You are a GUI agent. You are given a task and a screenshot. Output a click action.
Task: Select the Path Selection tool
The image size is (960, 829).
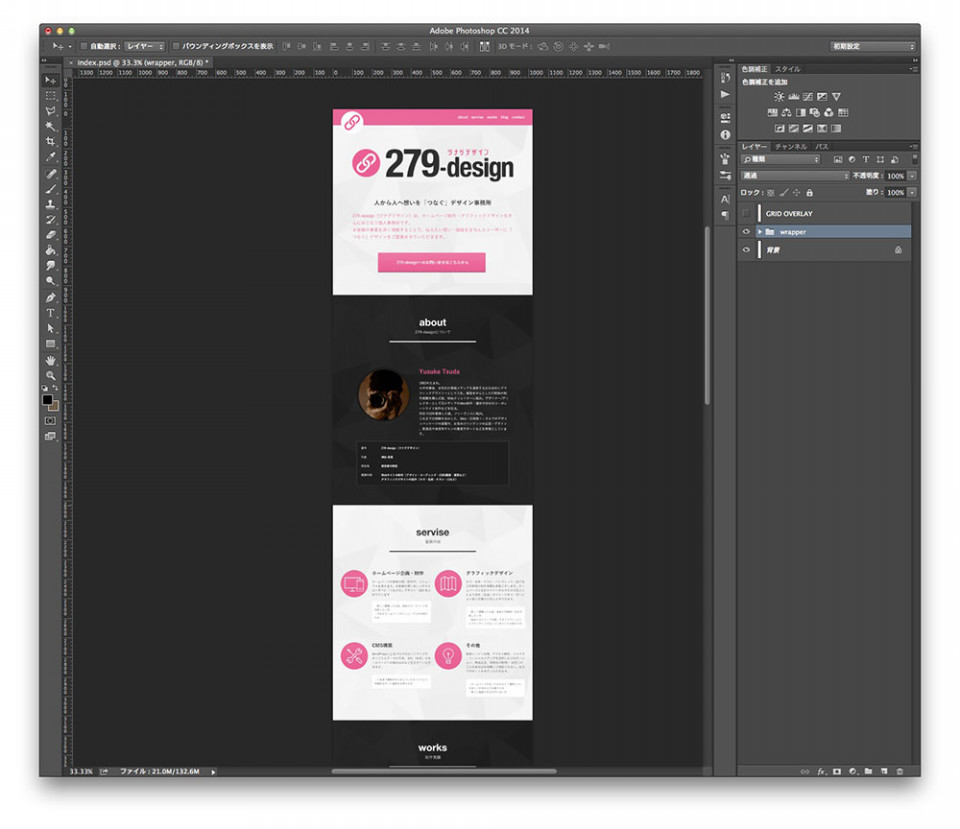pyautogui.click(x=50, y=329)
